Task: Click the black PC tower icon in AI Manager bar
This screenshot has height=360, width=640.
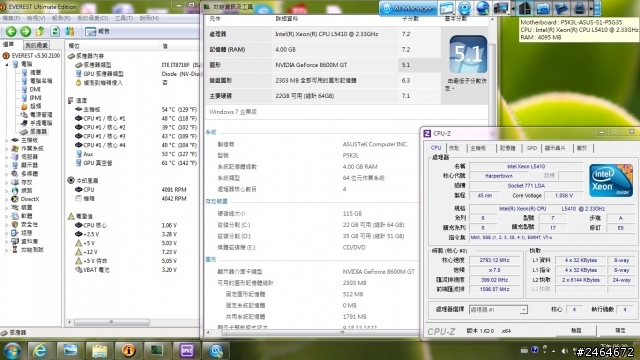Action: 525,8
